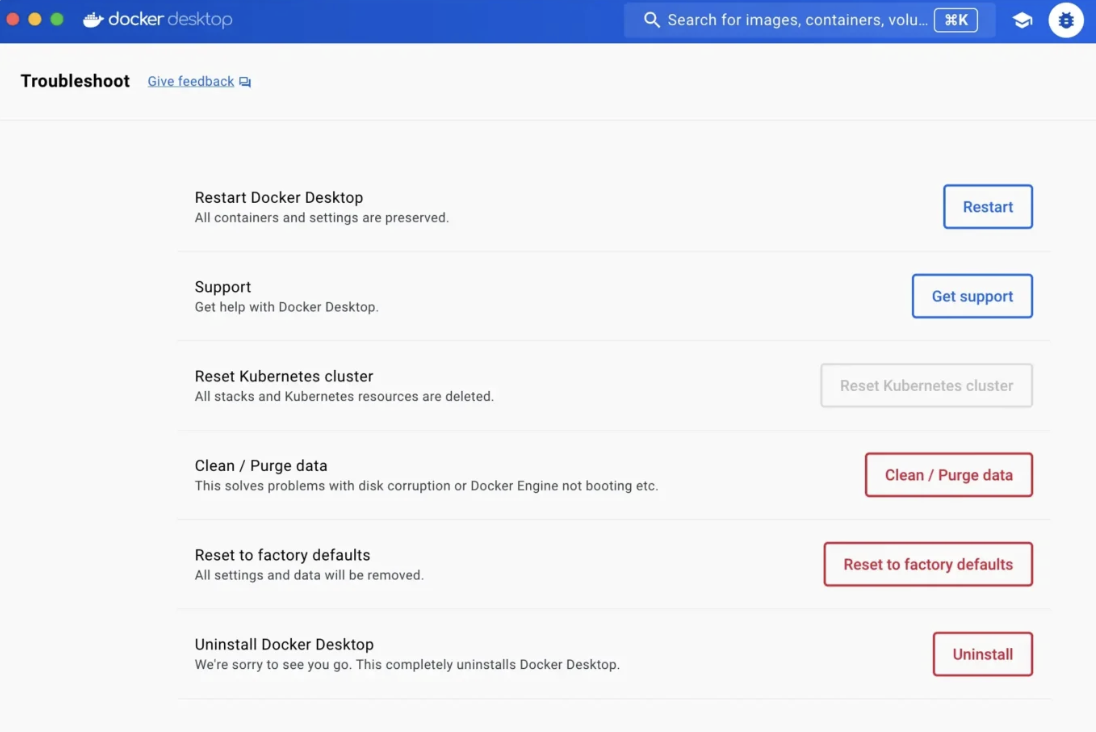This screenshot has height=732, width=1096.
Task: Click the Reset to factory defaults button
Action: coord(928,564)
